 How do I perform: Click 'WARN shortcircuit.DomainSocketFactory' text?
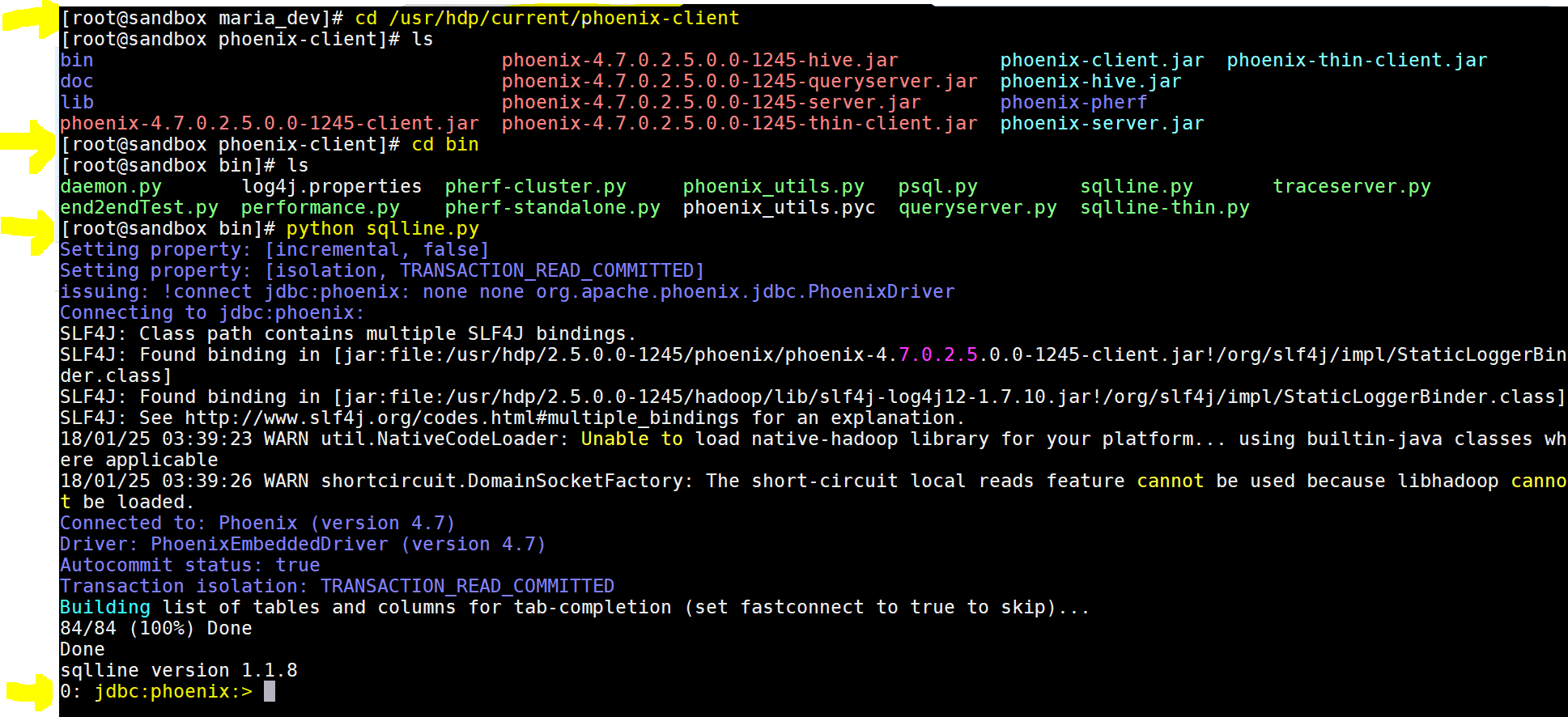[x=479, y=482]
